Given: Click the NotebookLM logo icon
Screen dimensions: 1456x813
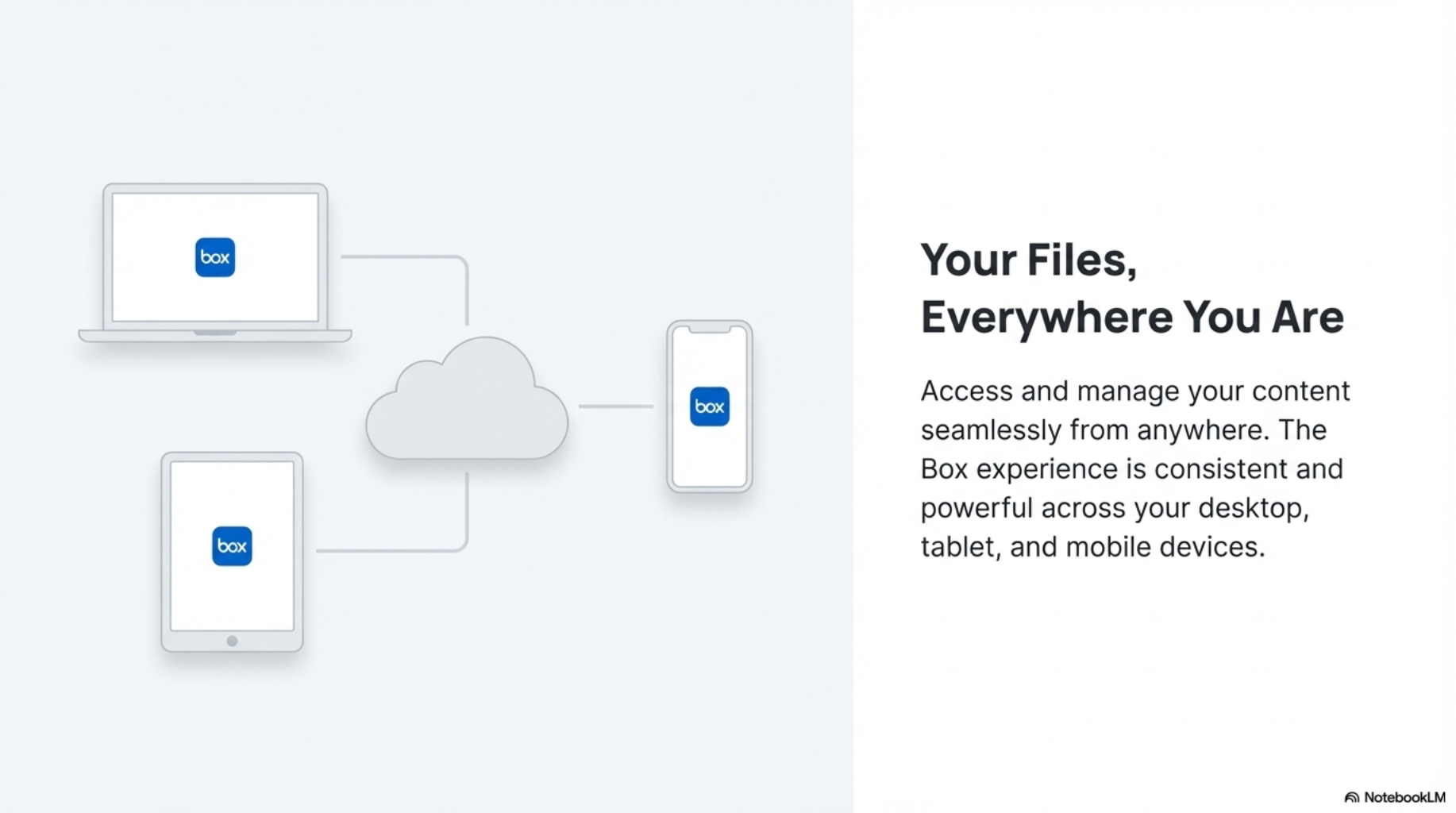Looking at the screenshot, I should point(1351,797).
